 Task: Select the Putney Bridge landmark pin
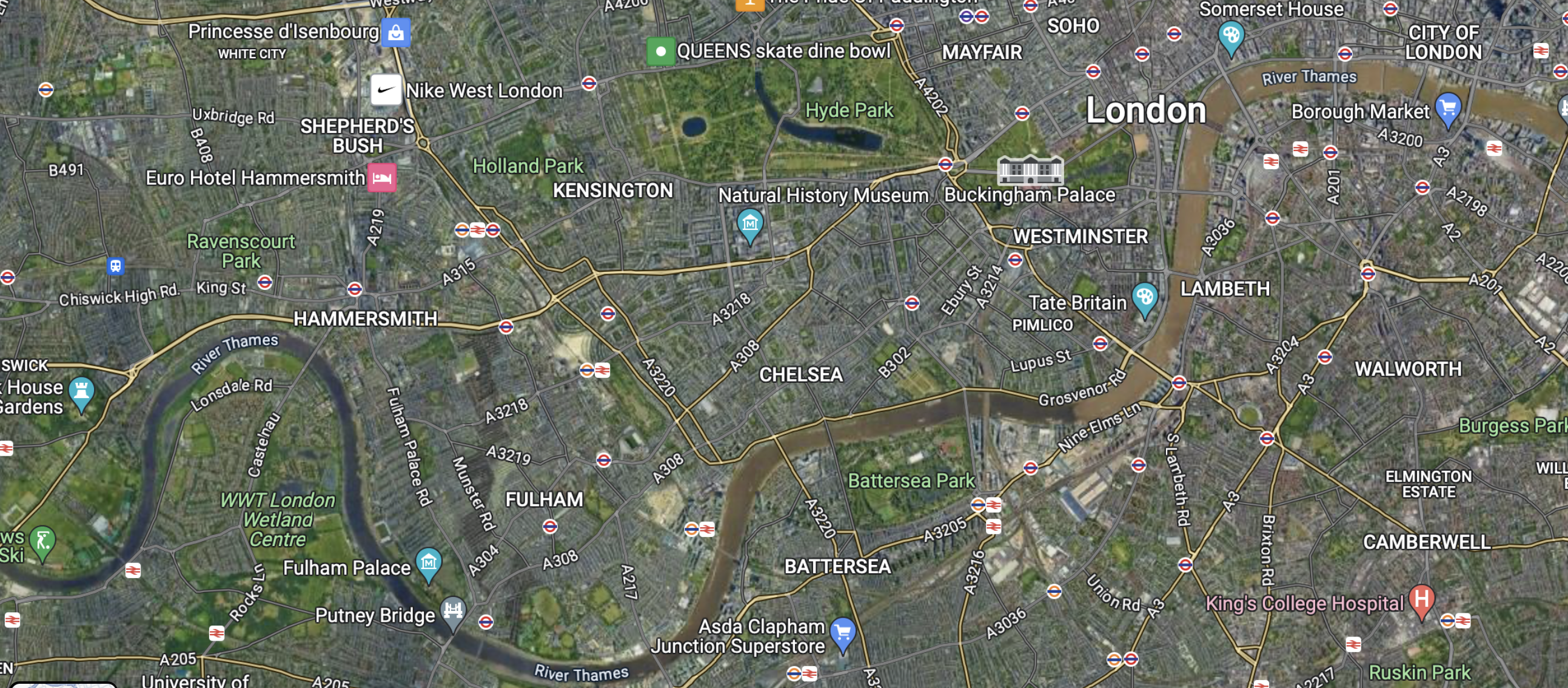pyautogui.click(x=453, y=612)
